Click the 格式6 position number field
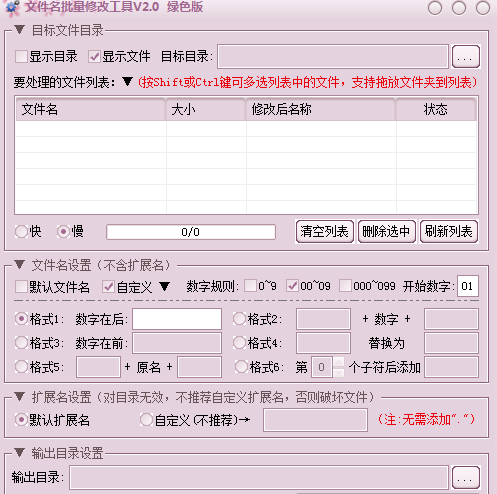497x494 pixels. tap(322, 367)
